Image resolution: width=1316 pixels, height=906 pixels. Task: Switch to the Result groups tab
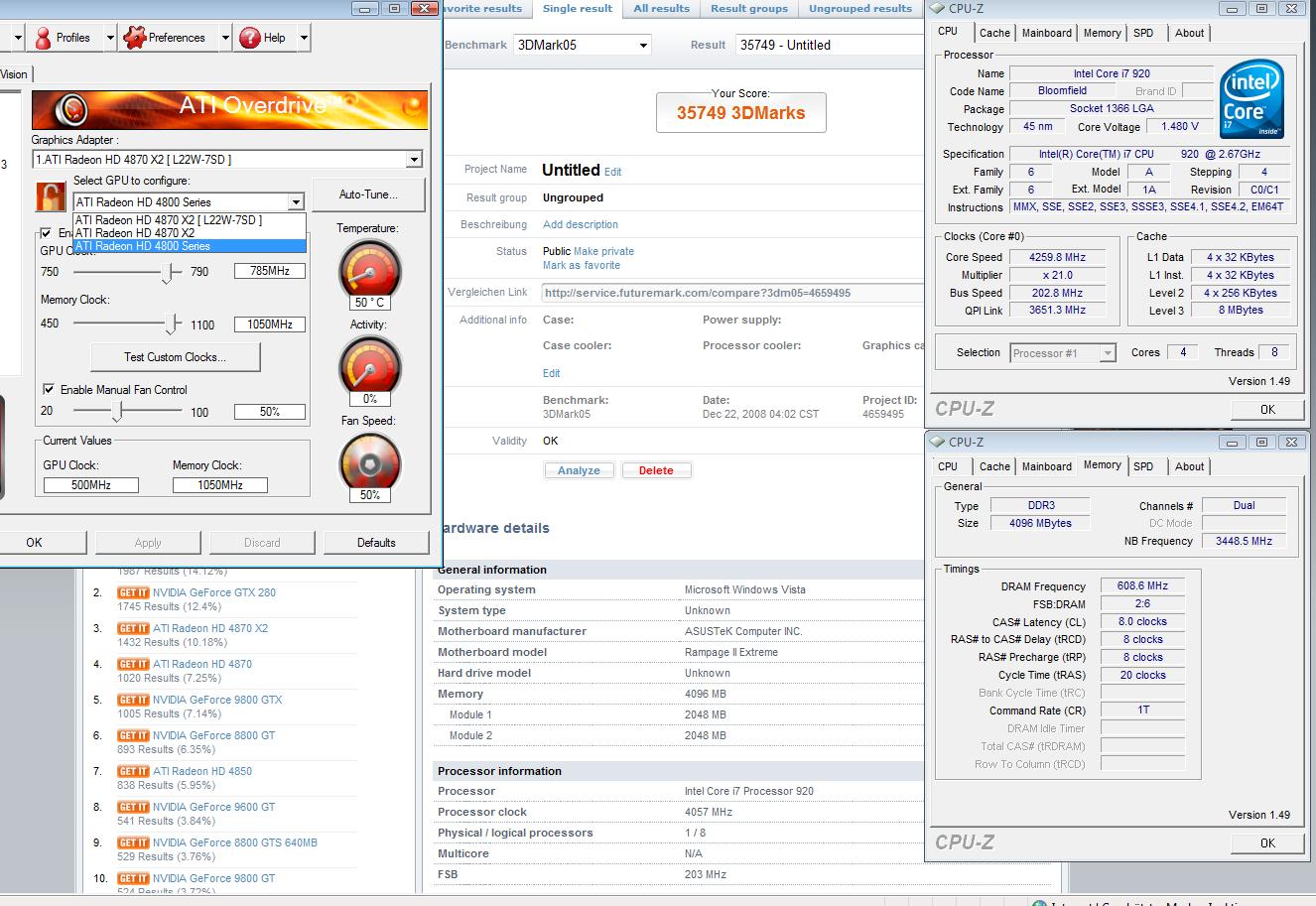point(749,9)
